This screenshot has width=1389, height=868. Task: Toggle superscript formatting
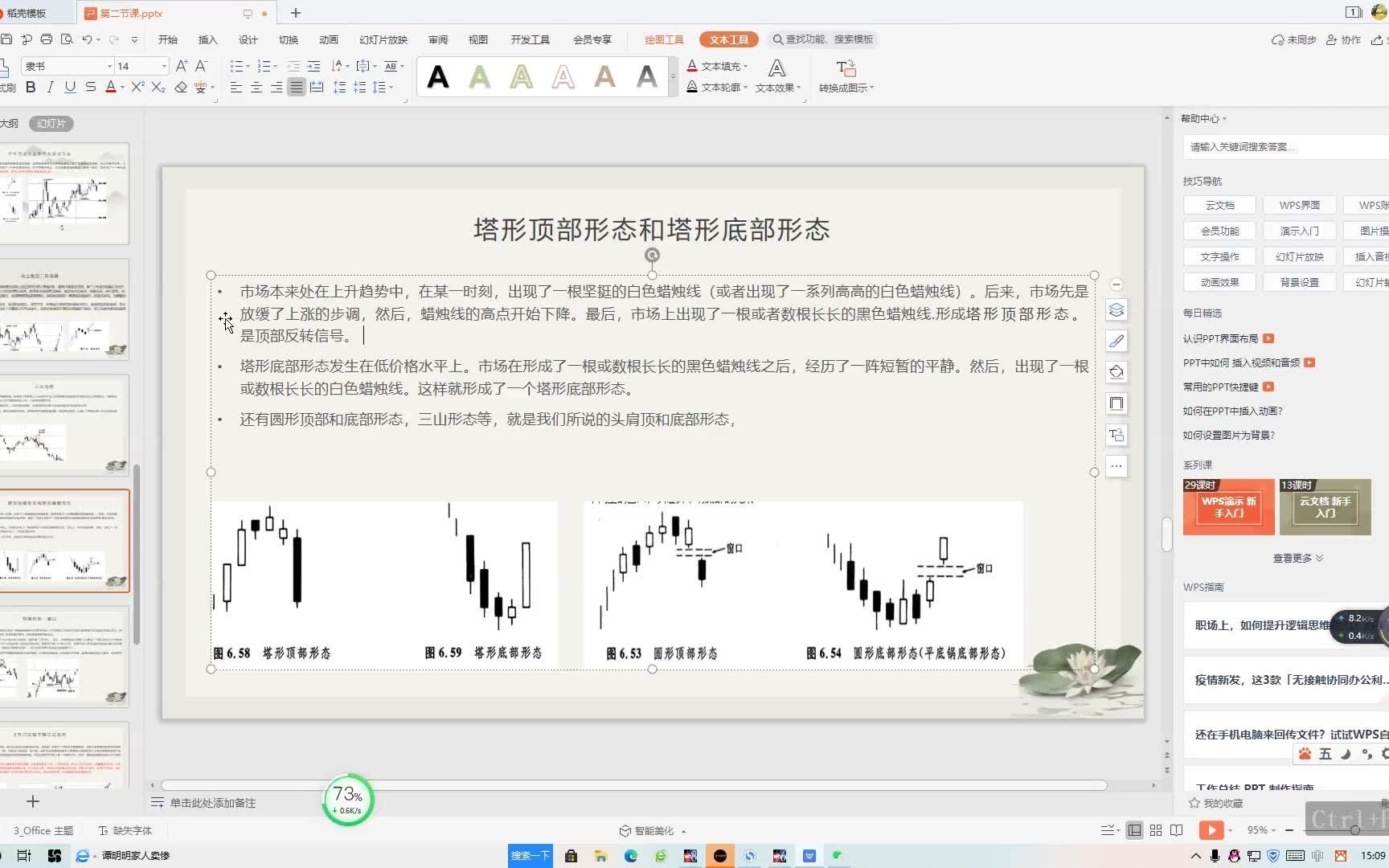coord(137,87)
